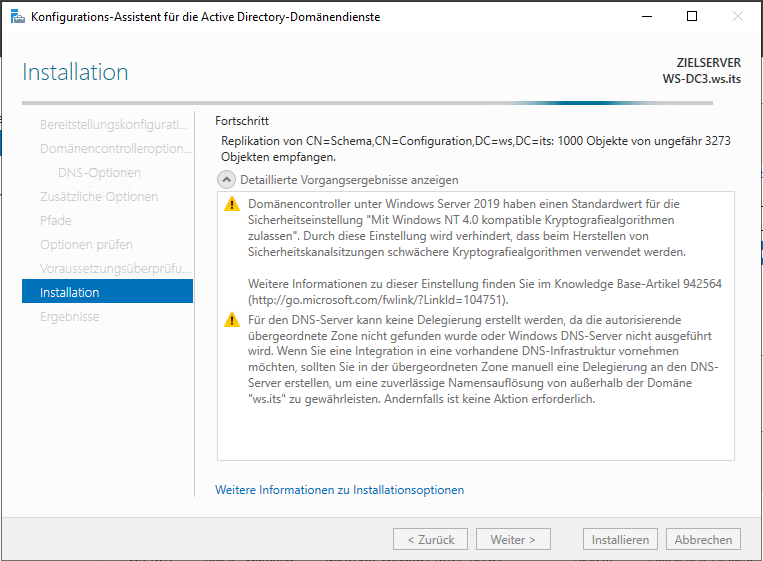
Task: Select the 'Bereitstellungskonfigurati...' step
Action: (113, 125)
